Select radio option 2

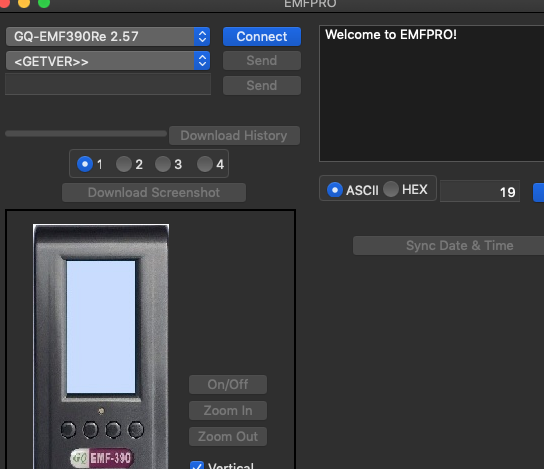point(124,164)
